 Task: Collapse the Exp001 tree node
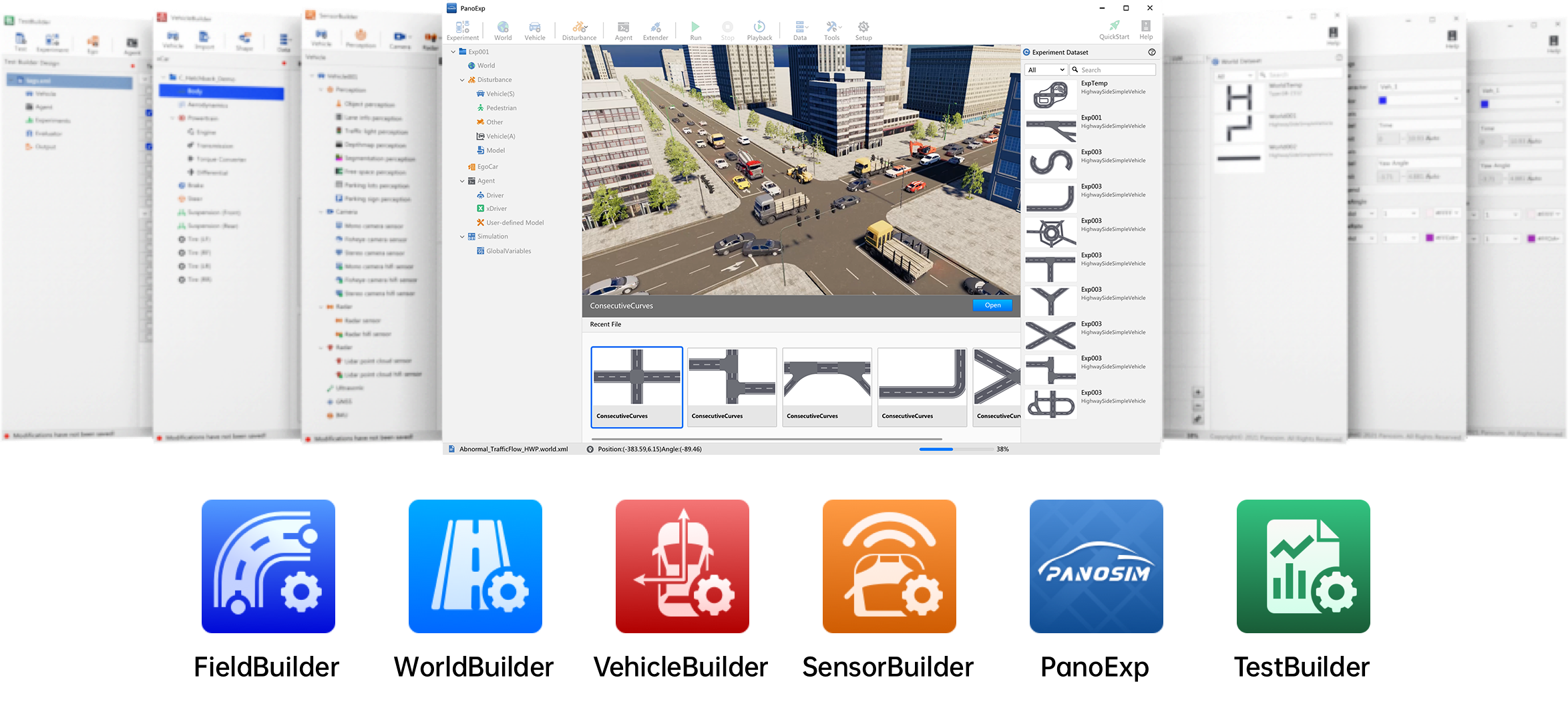[x=453, y=51]
